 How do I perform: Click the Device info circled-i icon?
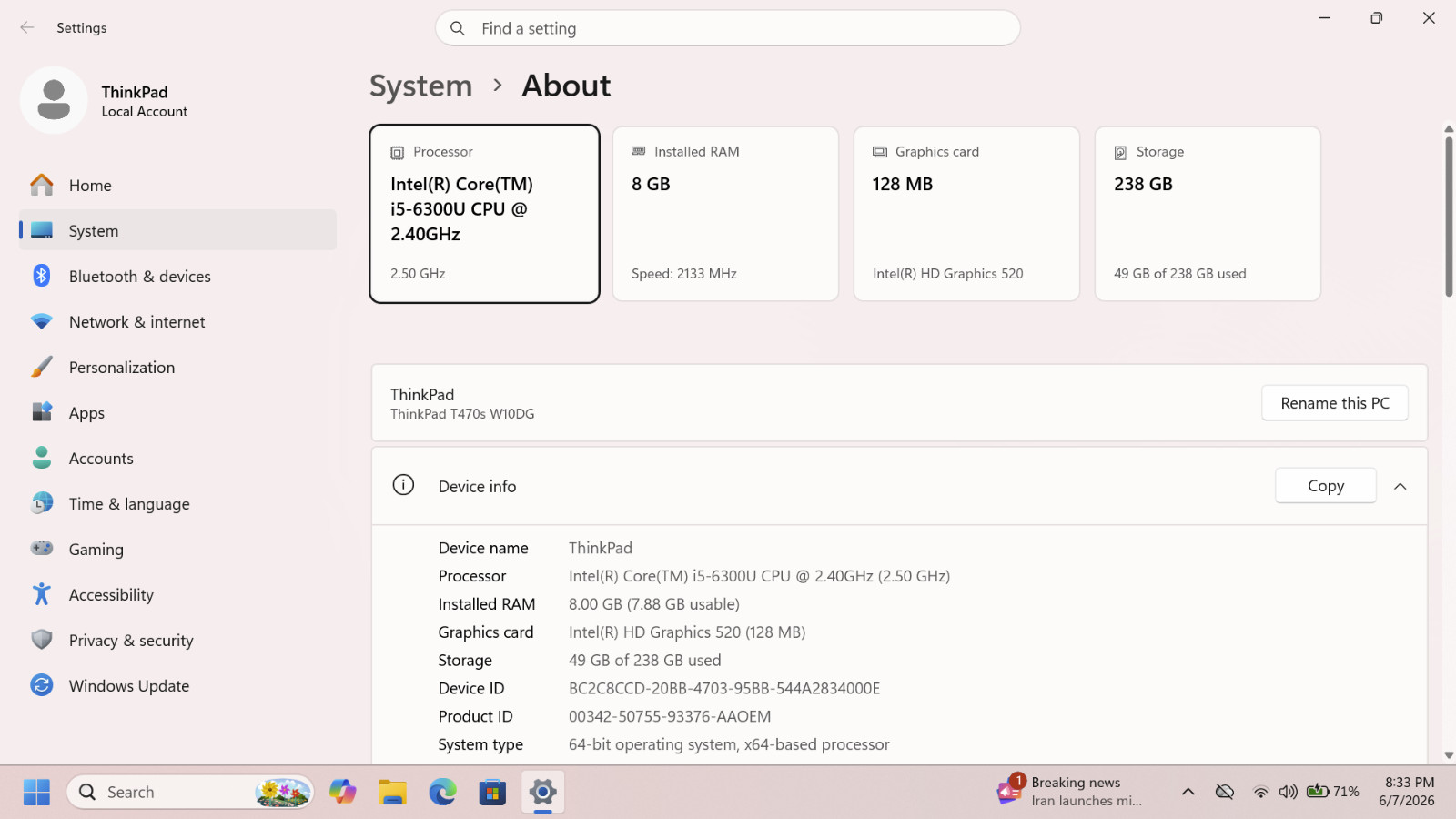pyautogui.click(x=403, y=485)
